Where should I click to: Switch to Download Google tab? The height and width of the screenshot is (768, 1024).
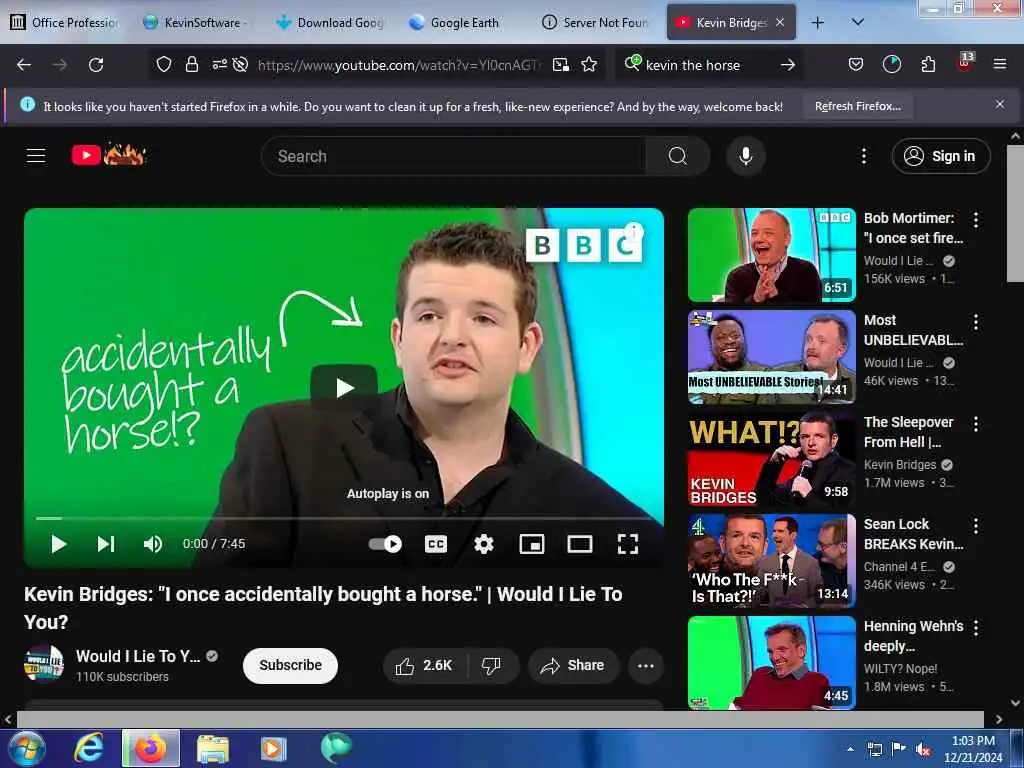click(x=330, y=23)
